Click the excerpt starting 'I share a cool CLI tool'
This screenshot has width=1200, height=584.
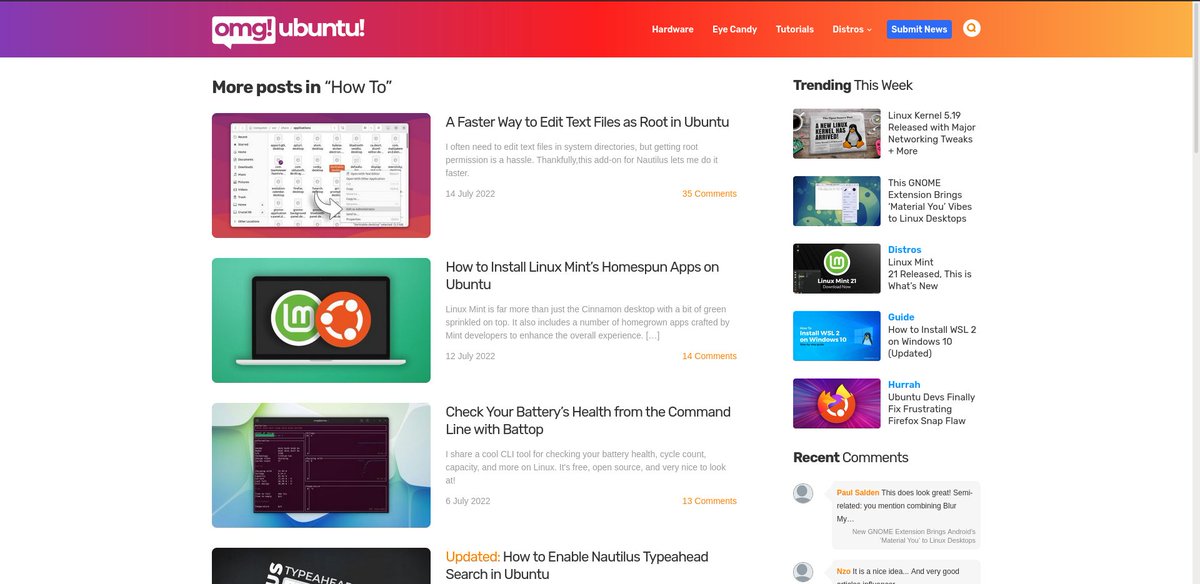click(x=588, y=467)
